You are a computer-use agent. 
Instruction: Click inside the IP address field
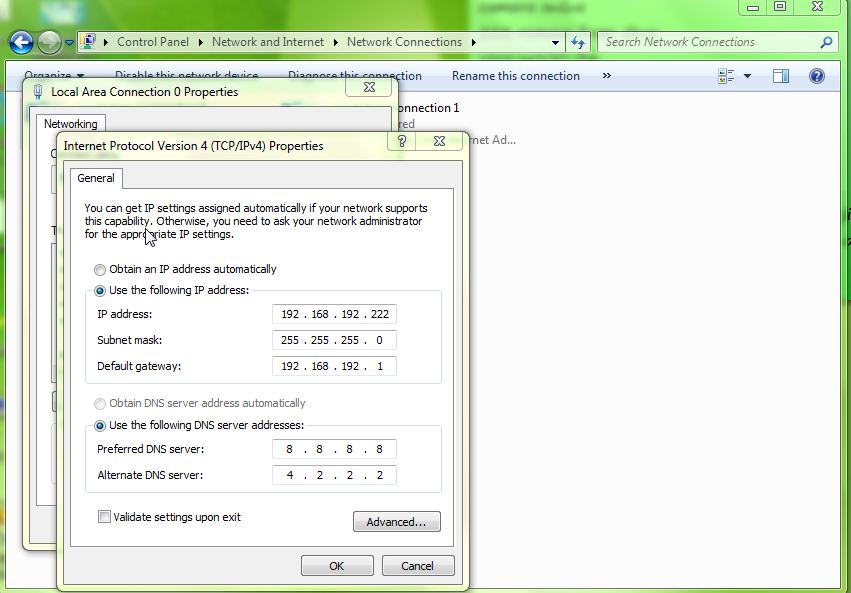(335, 313)
